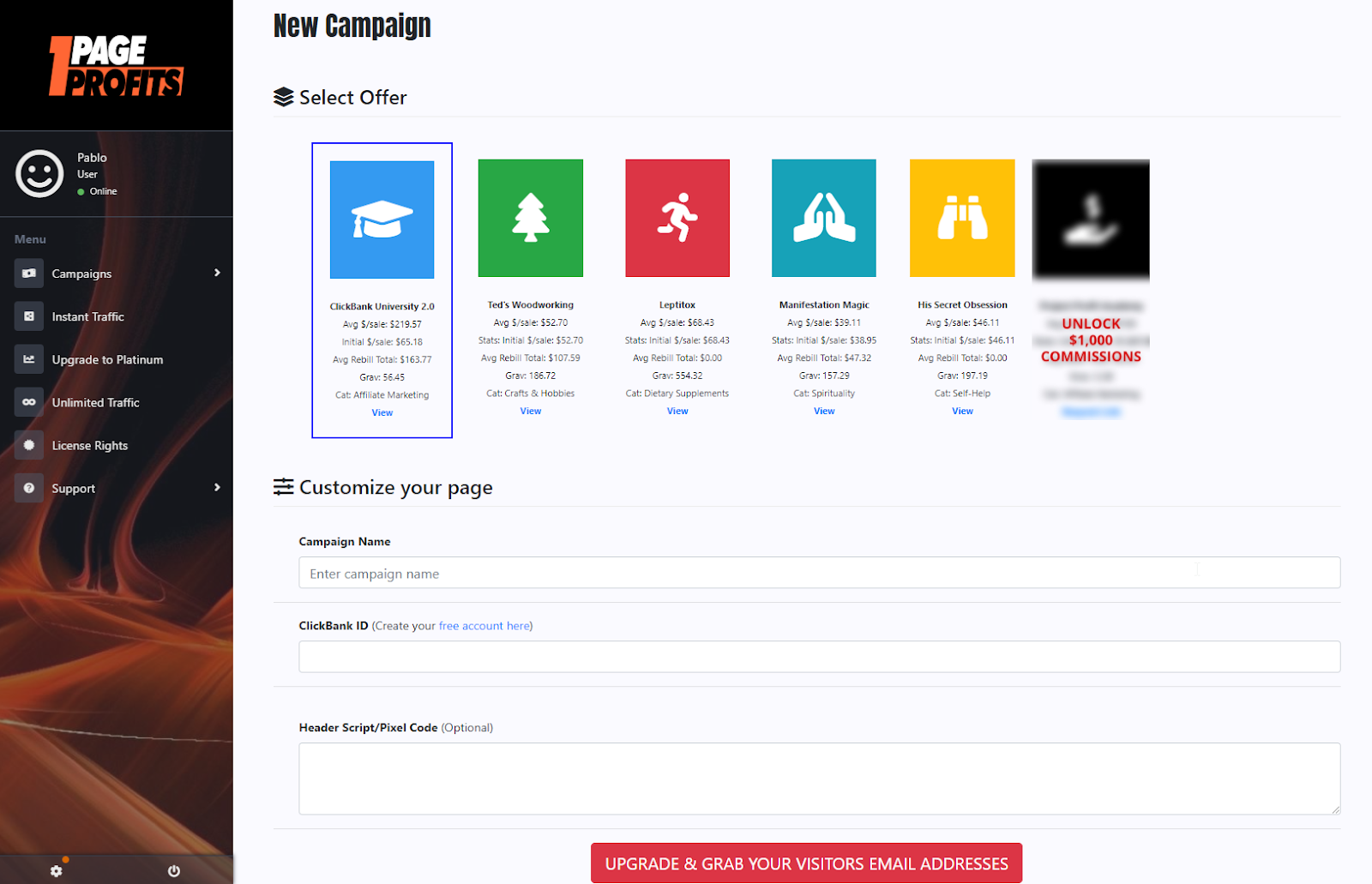Image resolution: width=1372 pixels, height=884 pixels.
Task: Focus the Header Script/Pixel Code textarea
Action: coord(819,779)
